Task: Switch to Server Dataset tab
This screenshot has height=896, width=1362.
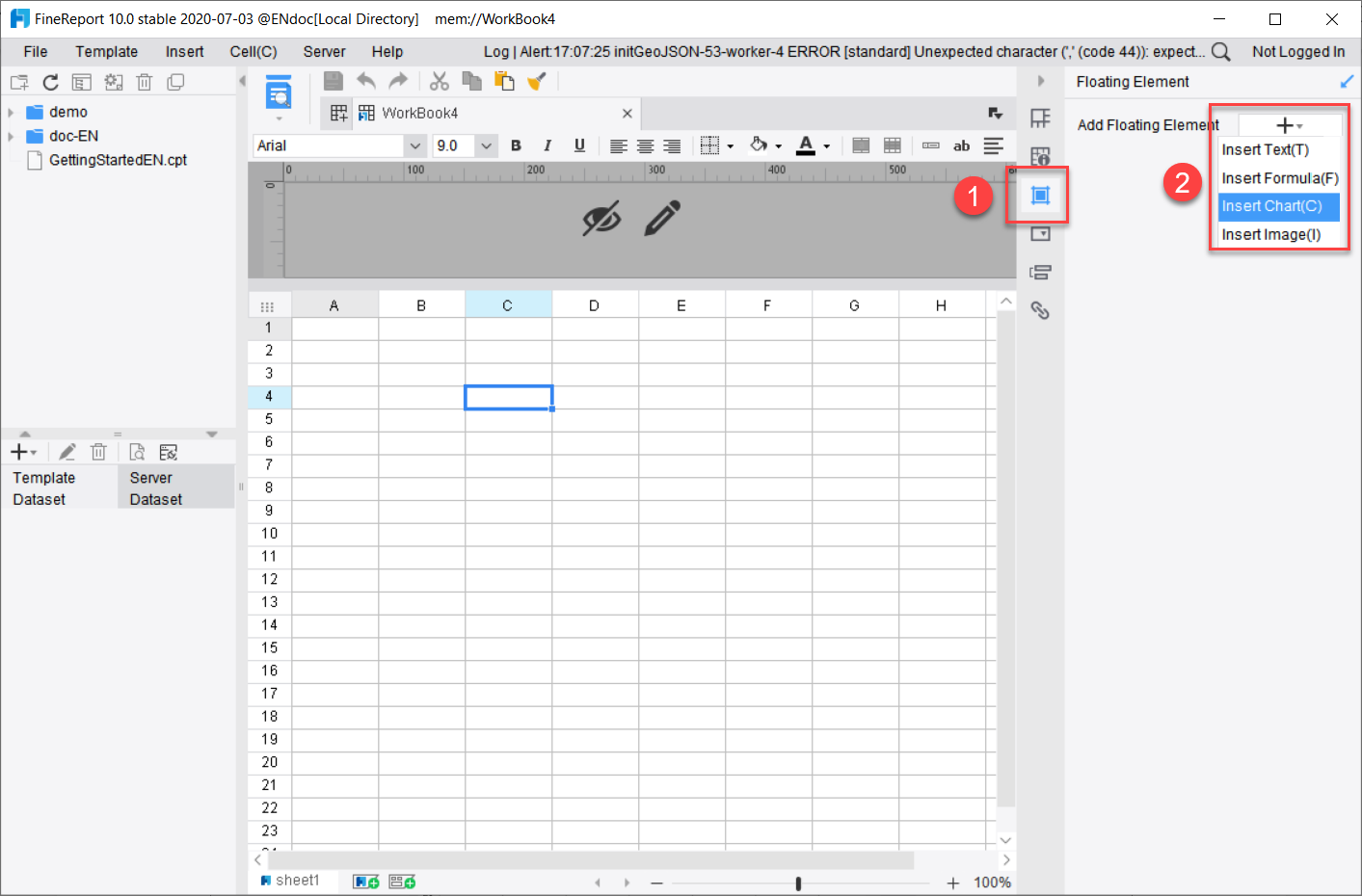Action: [x=175, y=488]
